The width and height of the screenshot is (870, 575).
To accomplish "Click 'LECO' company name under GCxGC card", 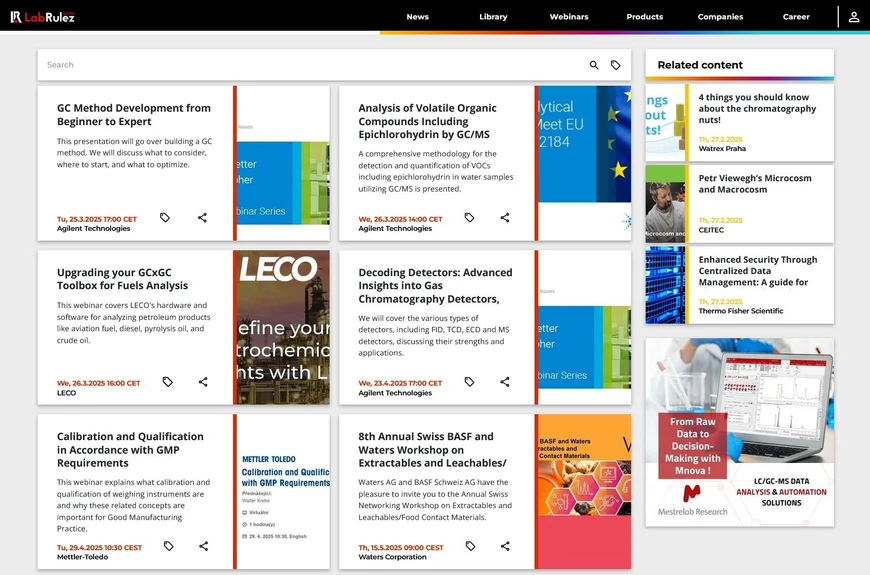I will (67, 392).
